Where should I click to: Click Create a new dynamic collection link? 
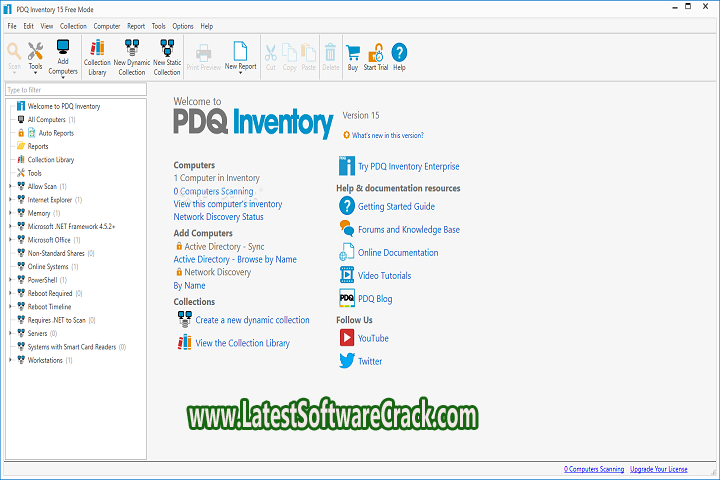coord(252,320)
